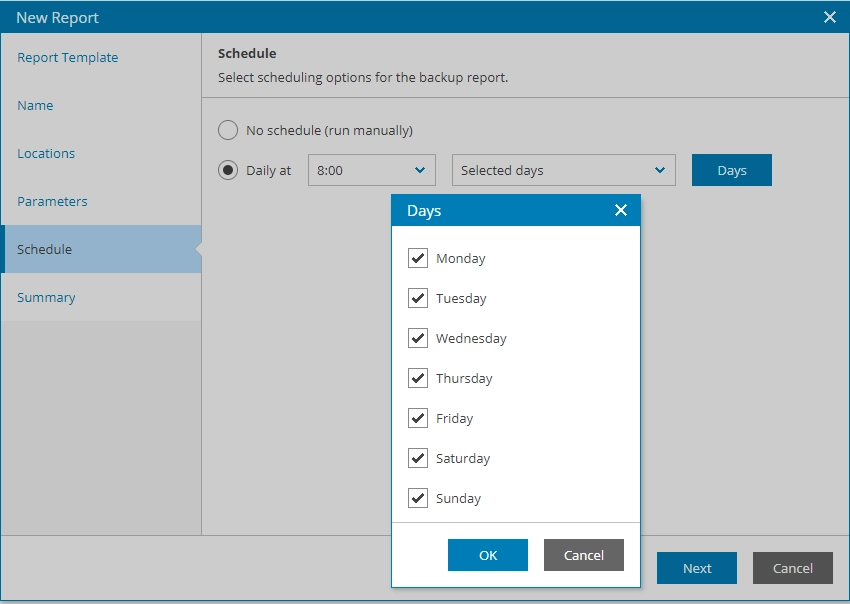Expand the Selected days dropdown
Image resolution: width=850 pixels, height=604 pixels.
563,170
